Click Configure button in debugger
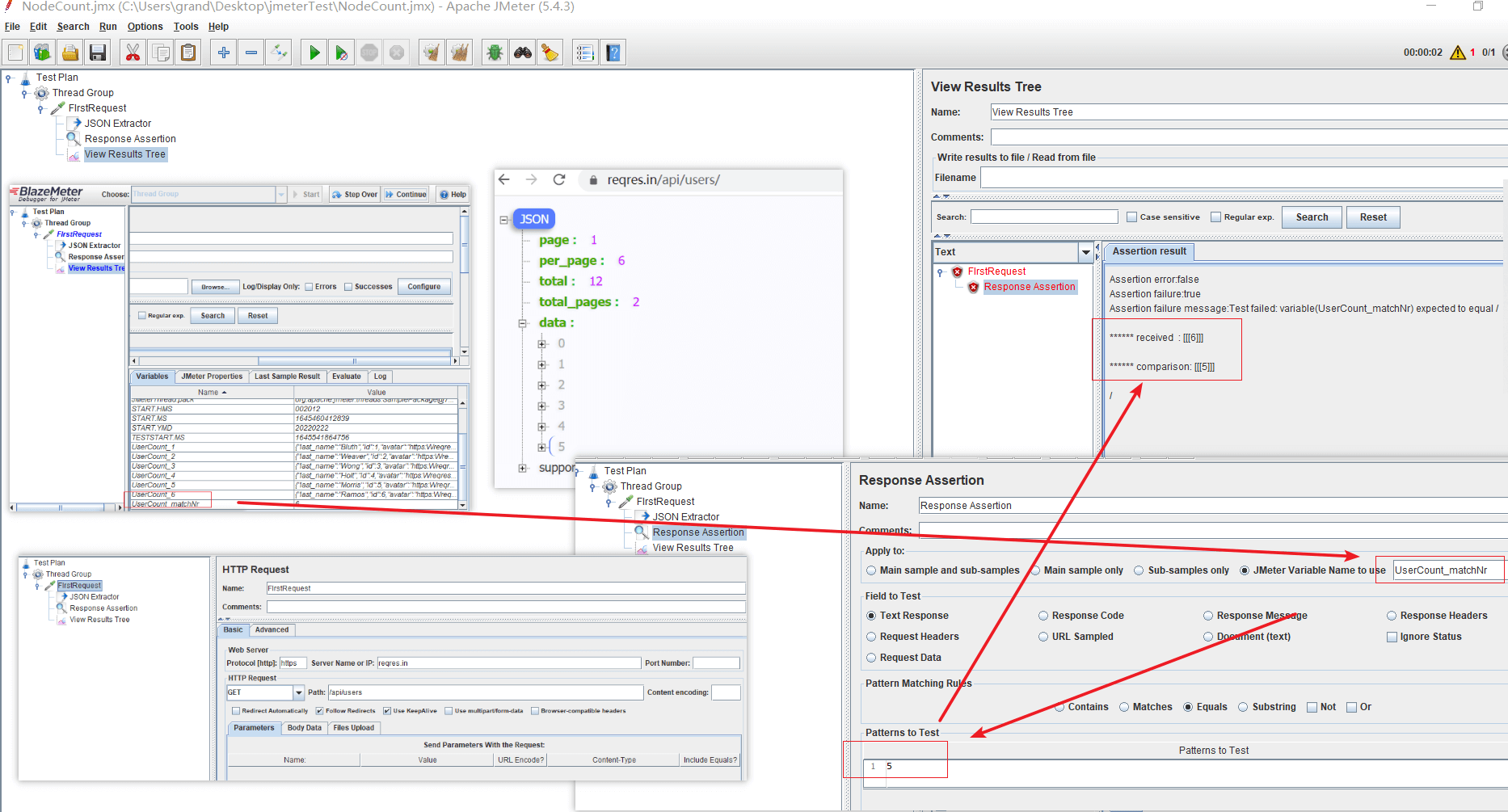Viewport: 1508px width, 812px height. click(x=424, y=287)
